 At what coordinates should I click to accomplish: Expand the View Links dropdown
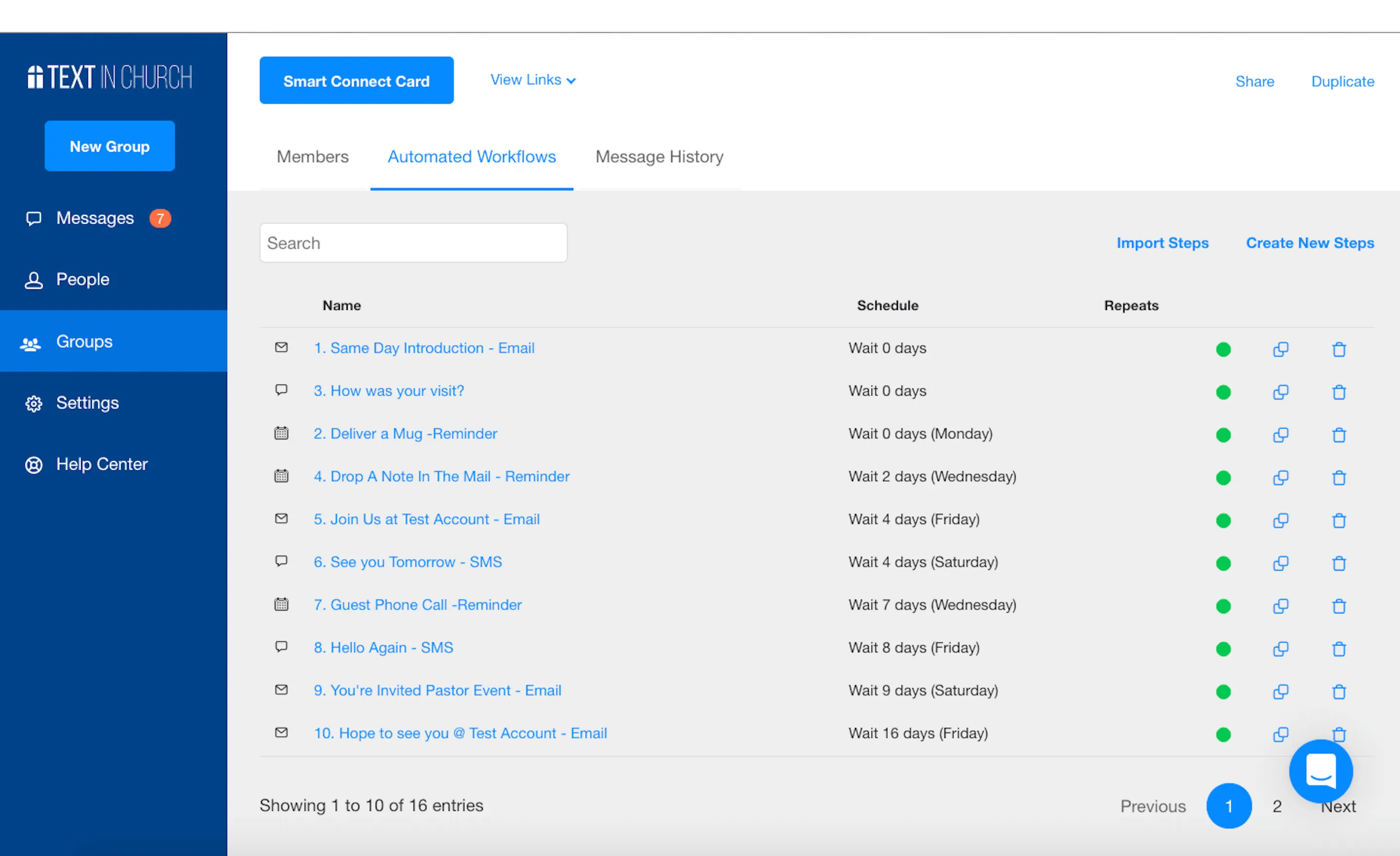coord(532,80)
